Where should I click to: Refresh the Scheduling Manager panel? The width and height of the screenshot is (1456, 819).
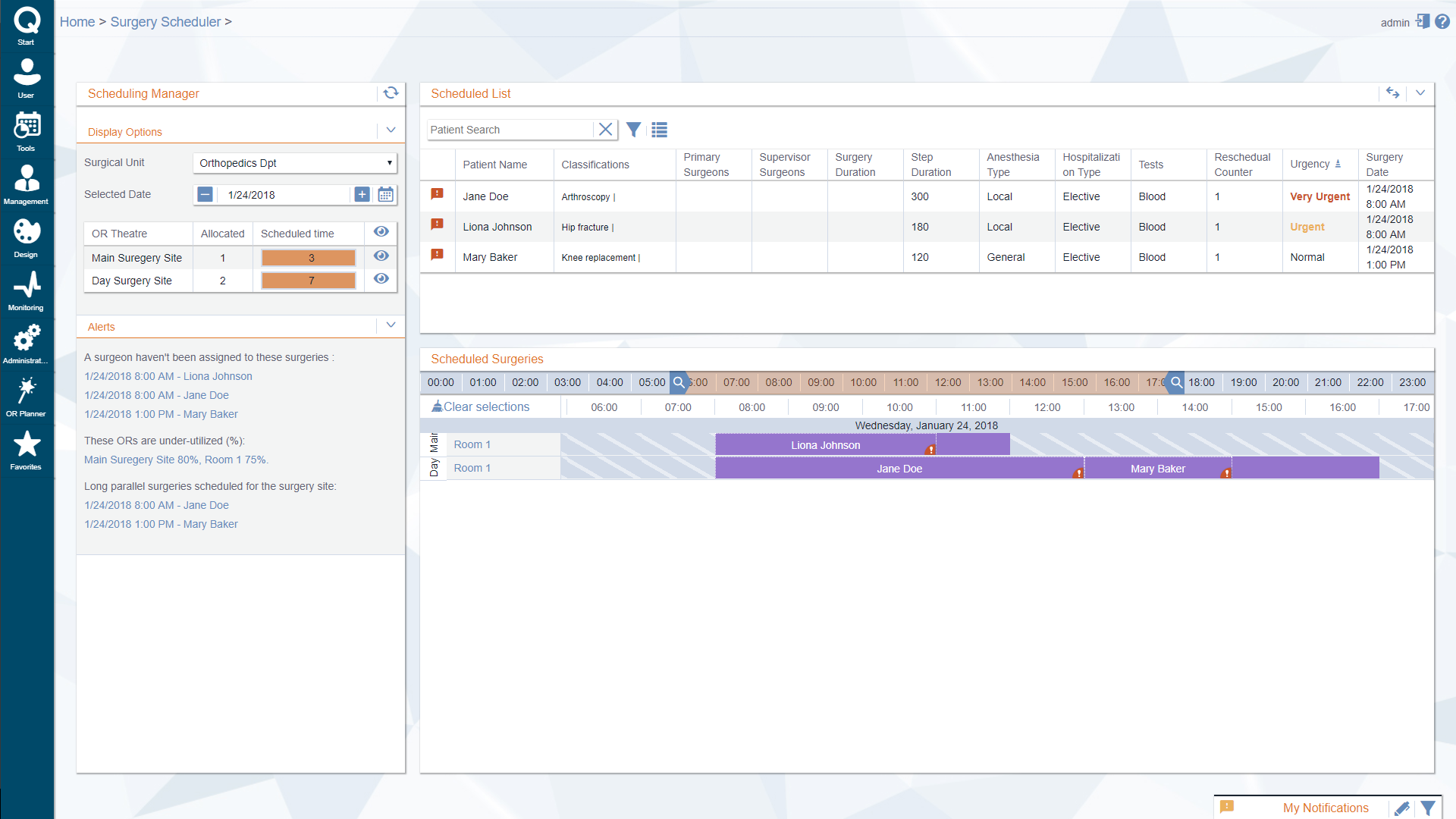(391, 93)
